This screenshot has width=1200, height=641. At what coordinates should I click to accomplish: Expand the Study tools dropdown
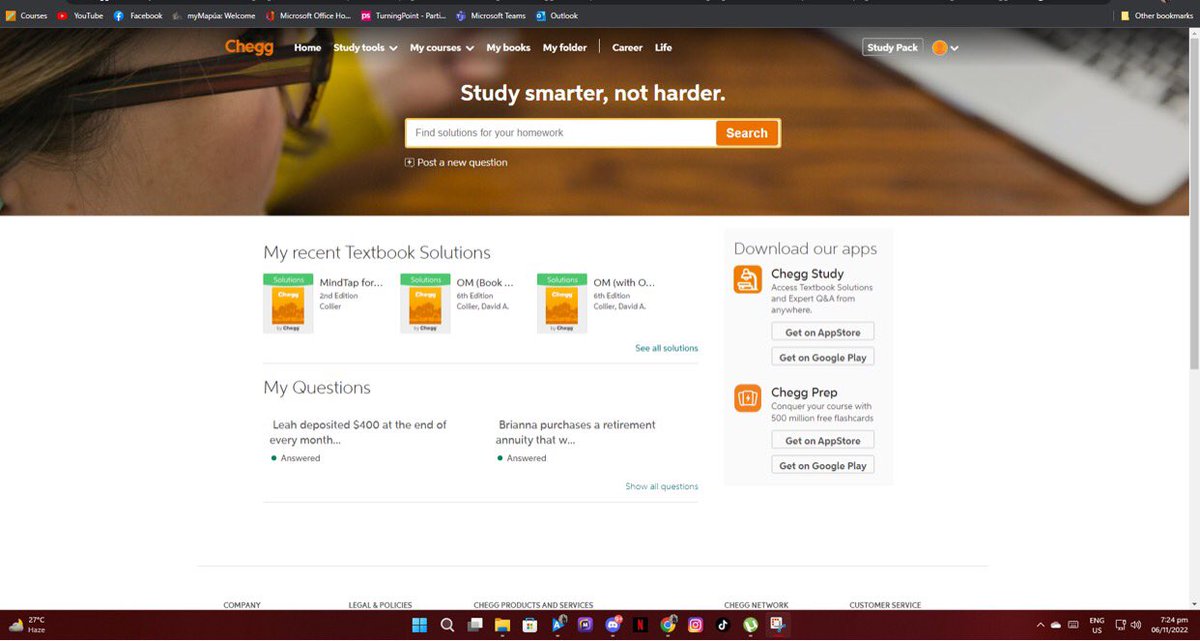tap(365, 48)
